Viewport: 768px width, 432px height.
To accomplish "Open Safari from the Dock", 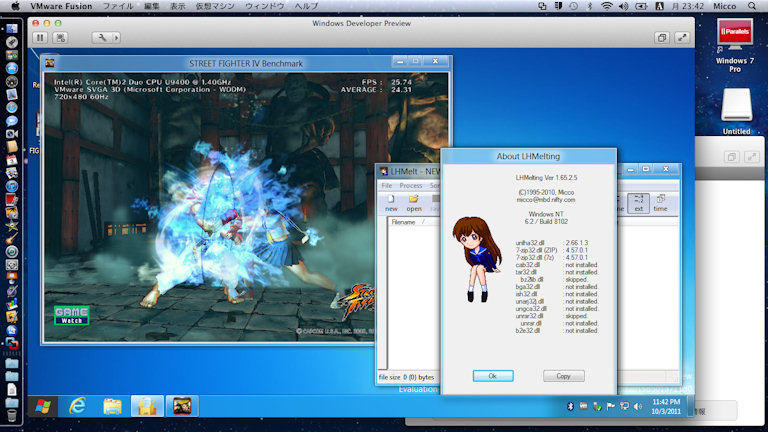I will 12,107.
